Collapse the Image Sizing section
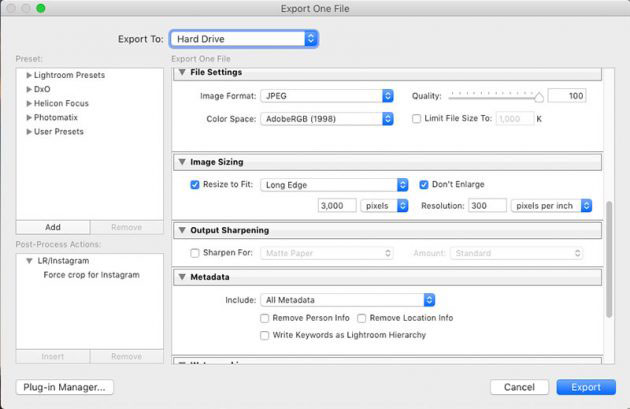This screenshot has height=409, width=630. tap(182, 162)
